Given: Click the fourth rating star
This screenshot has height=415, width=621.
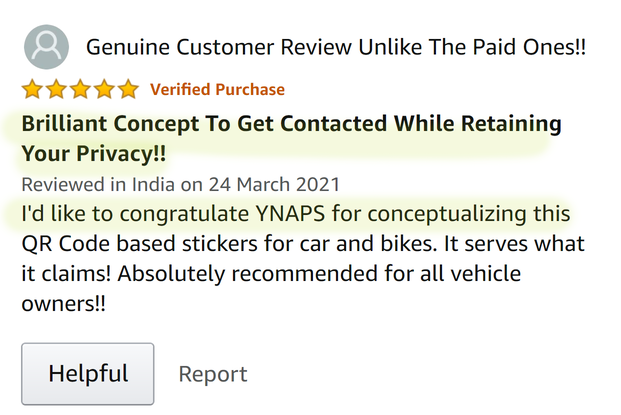Looking at the screenshot, I should click(104, 90).
